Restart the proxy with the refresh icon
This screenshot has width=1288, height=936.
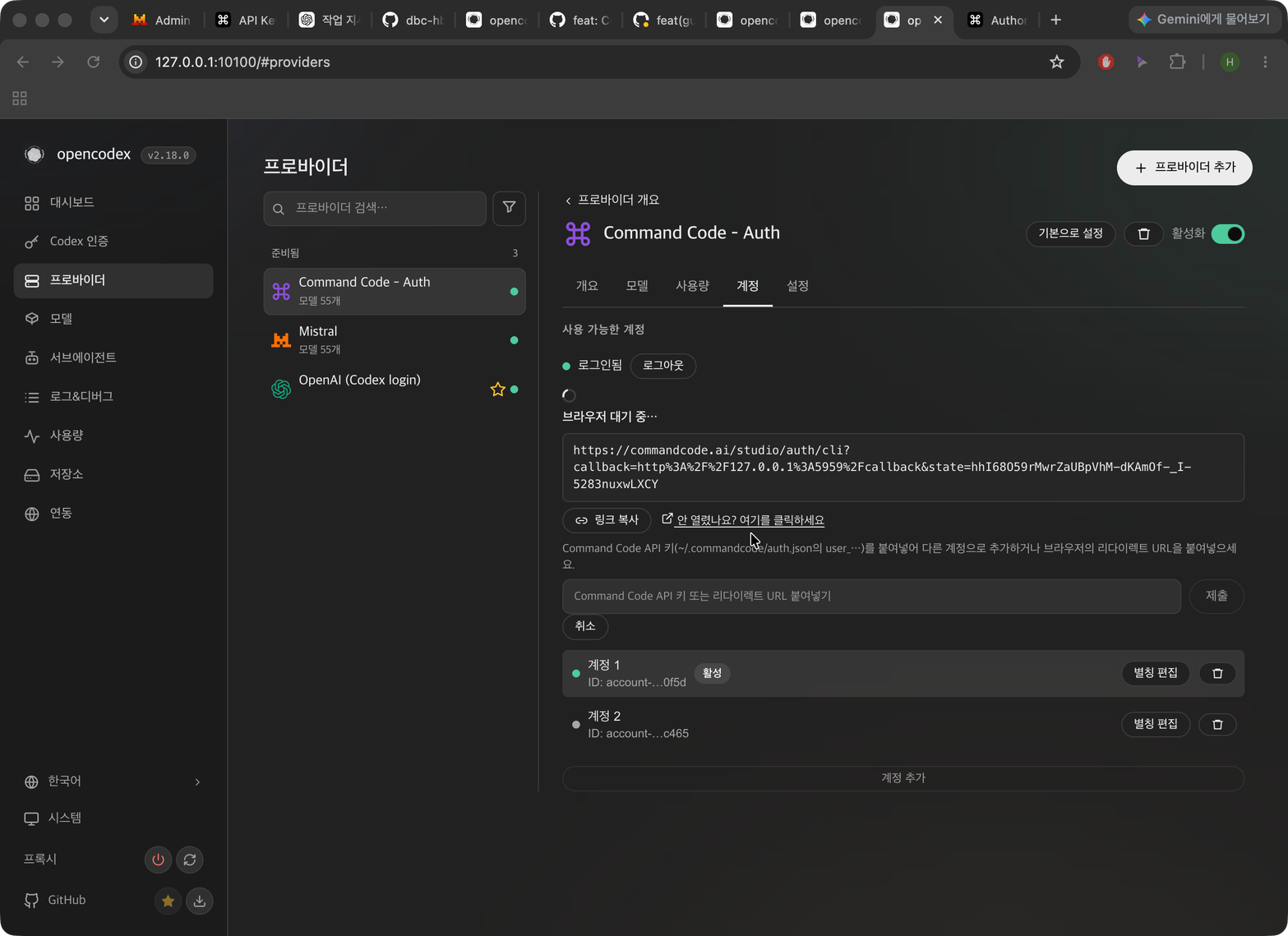coord(190,860)
